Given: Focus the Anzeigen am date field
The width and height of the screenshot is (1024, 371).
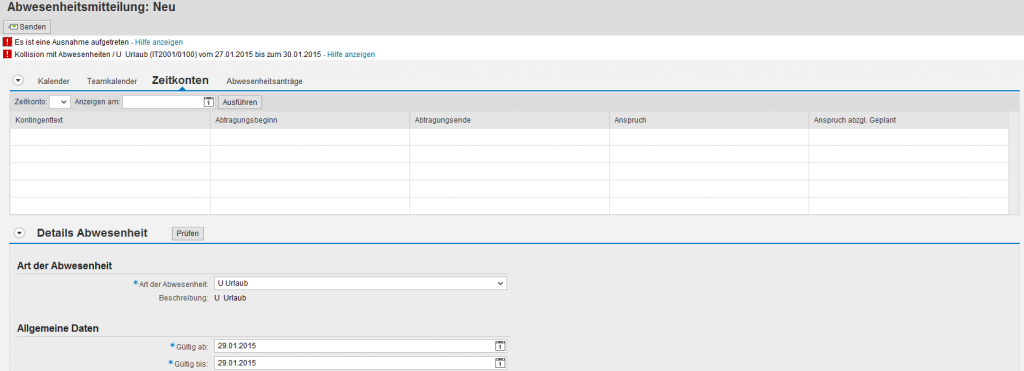Looking at the screenshot, I should click(163, 102).
